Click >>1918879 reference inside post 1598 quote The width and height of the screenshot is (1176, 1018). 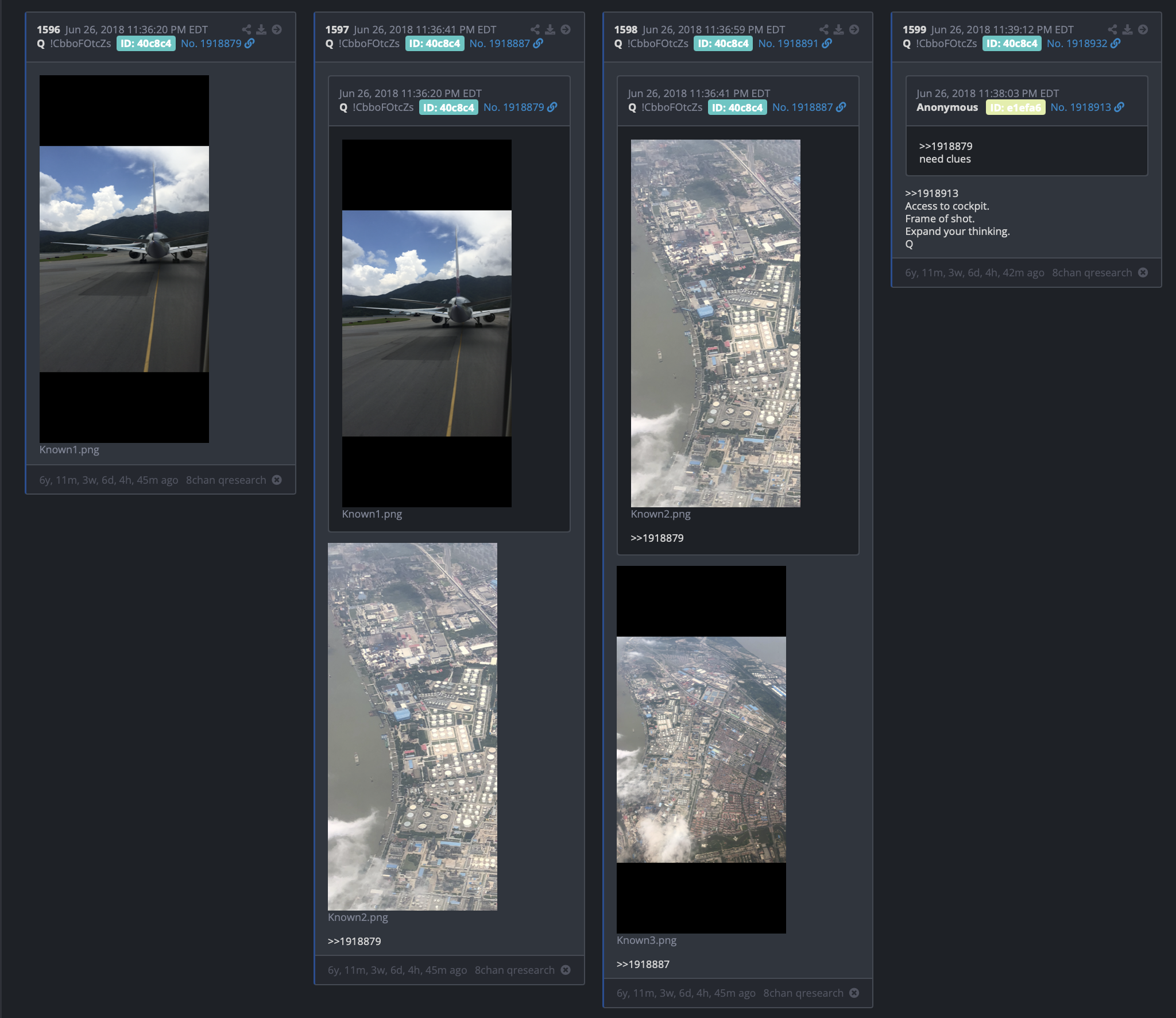[x=657, y=538]
